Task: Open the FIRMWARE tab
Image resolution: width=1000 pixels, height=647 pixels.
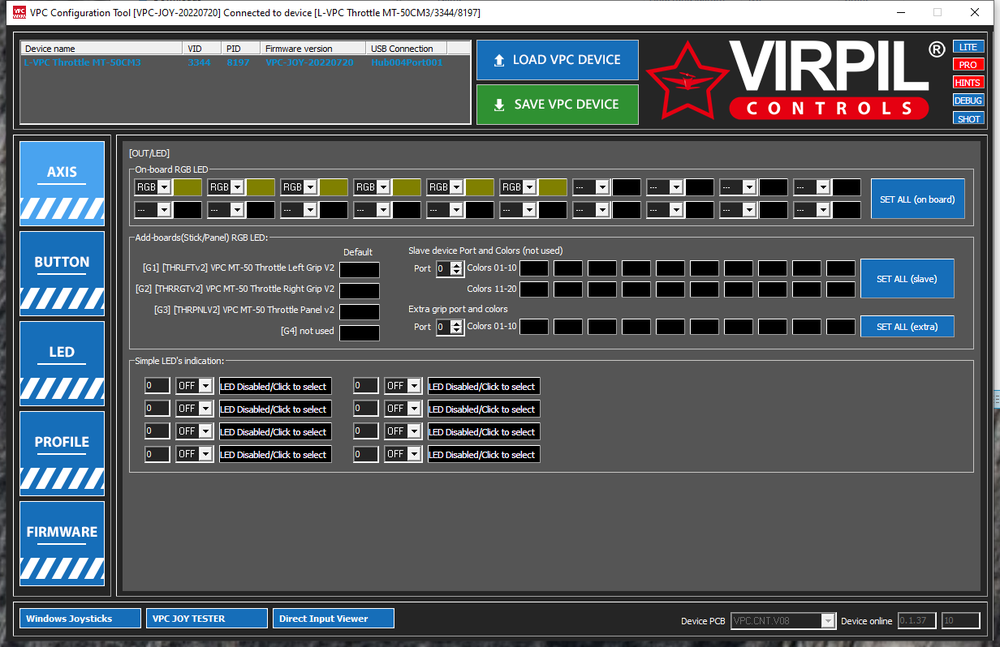Action: 62,544
